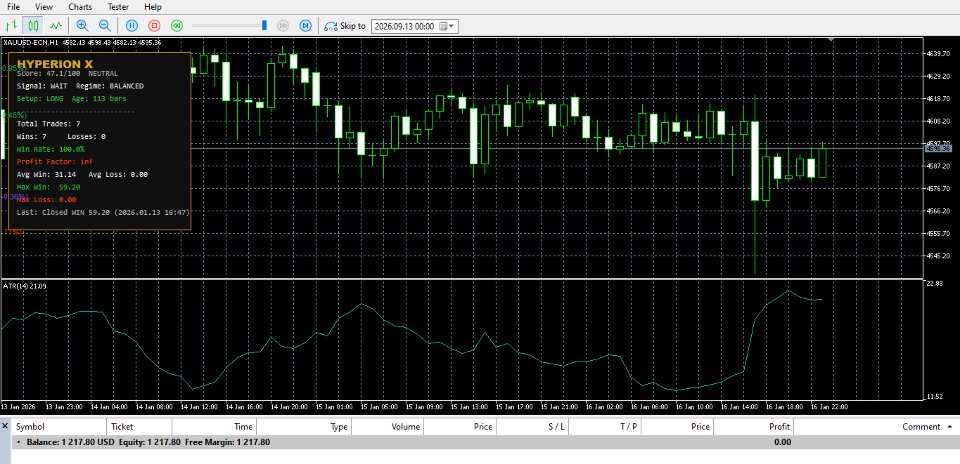Click the HYPERION X panel title
Viewport: 960px width, 464px height.
(x=54, y=64)
